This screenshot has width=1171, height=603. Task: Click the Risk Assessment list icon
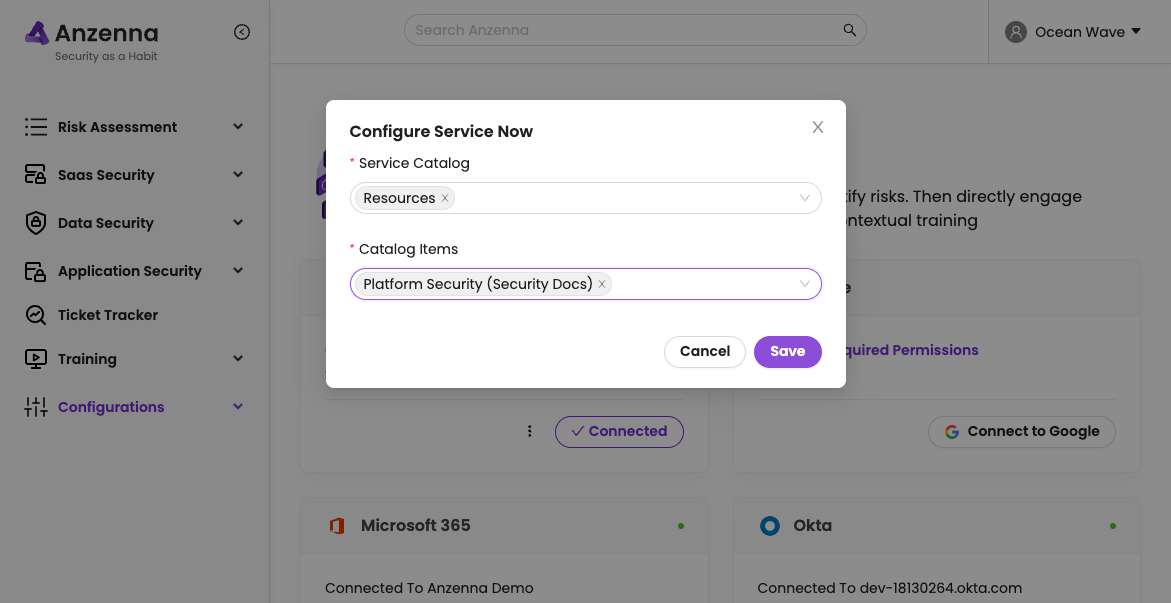[36, 127]
